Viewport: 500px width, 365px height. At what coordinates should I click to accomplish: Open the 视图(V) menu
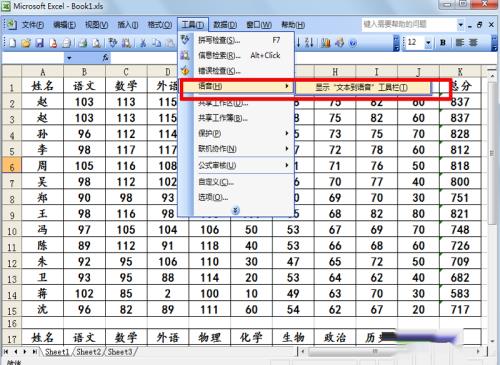[x=96, y=25]
